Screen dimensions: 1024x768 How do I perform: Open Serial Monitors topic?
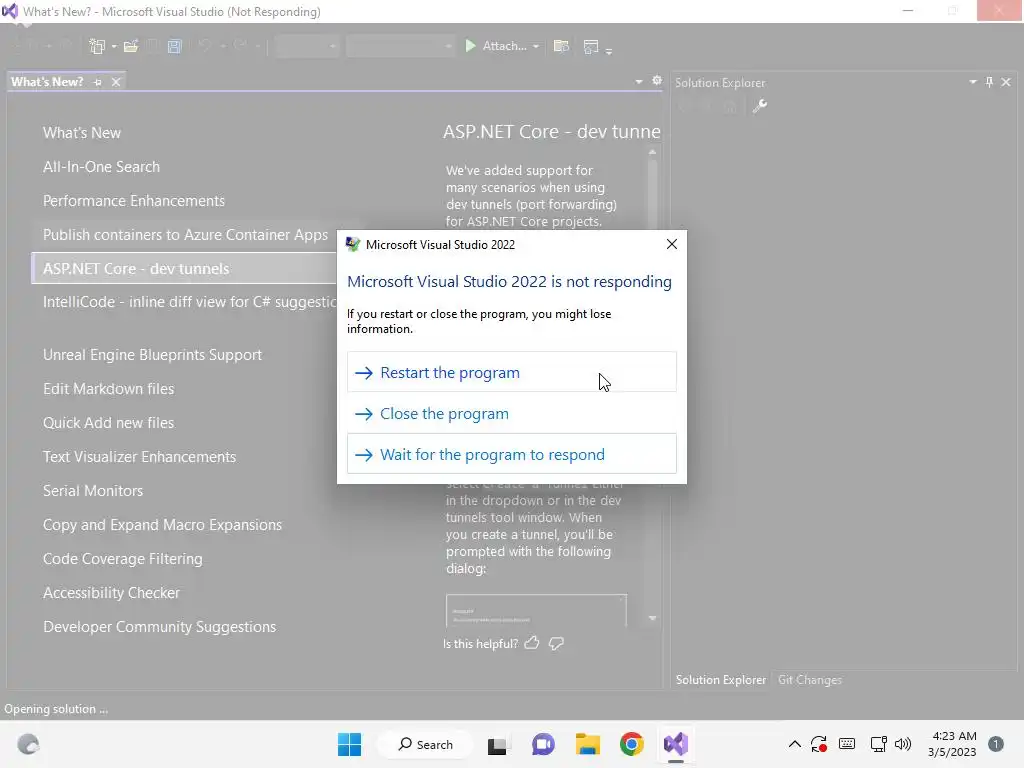coord(93,490)
